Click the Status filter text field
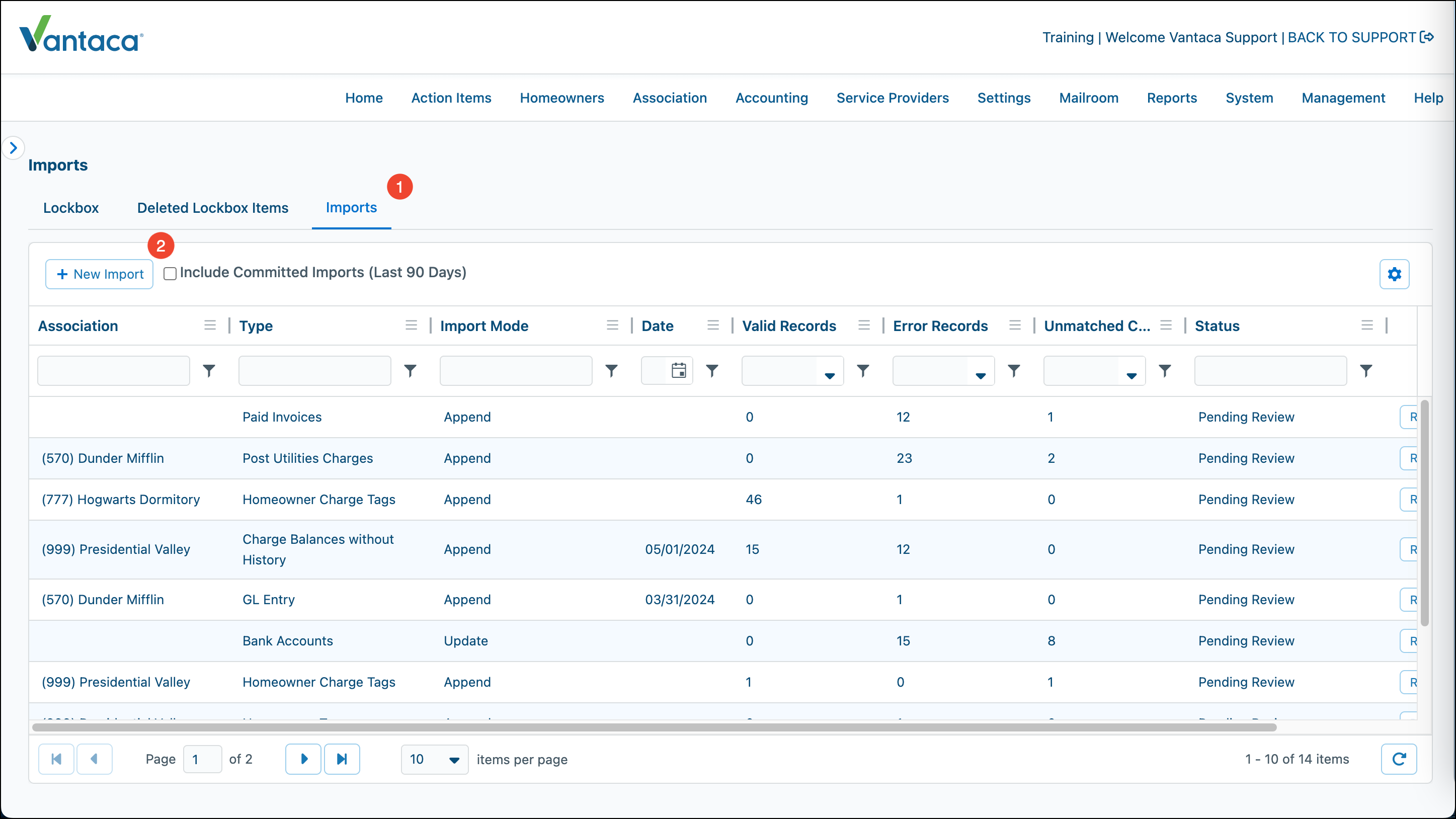 (1271, 371)
